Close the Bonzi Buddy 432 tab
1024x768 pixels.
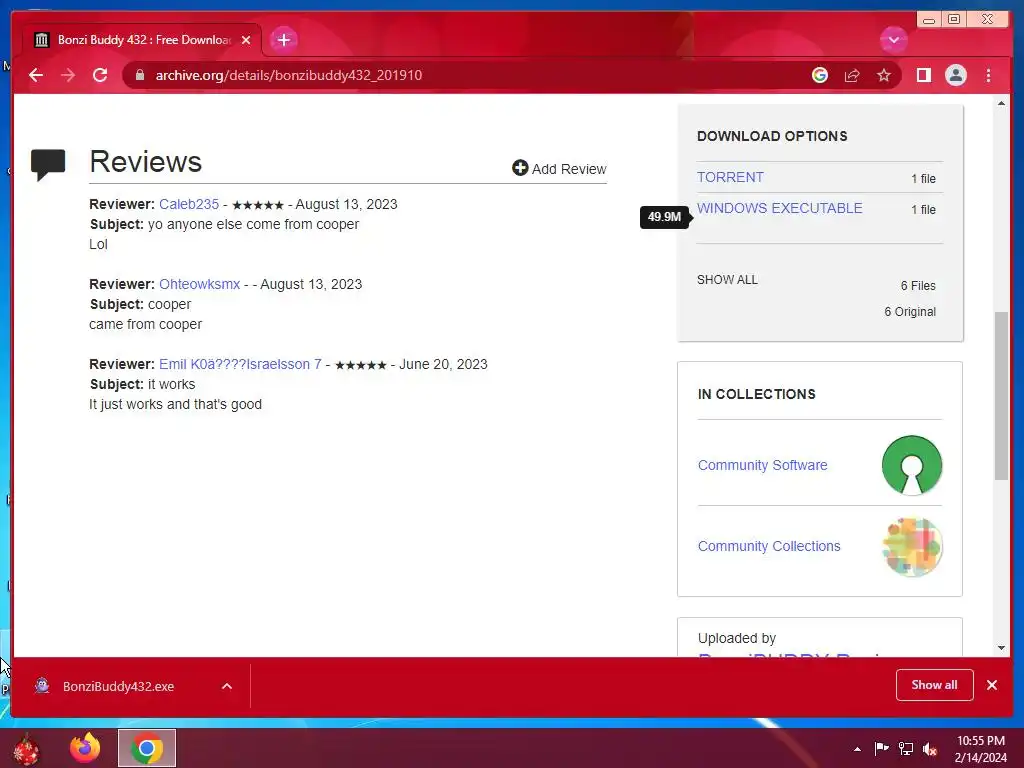tap(246, 40)
